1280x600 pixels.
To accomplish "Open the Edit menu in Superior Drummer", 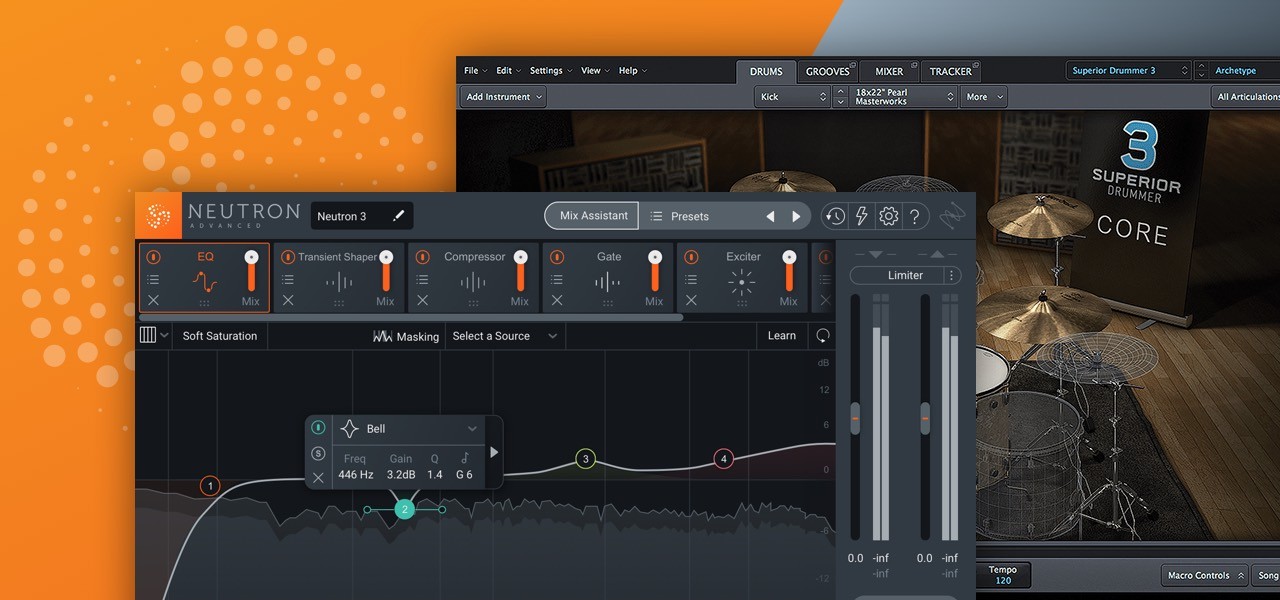I will click(508, 71).
